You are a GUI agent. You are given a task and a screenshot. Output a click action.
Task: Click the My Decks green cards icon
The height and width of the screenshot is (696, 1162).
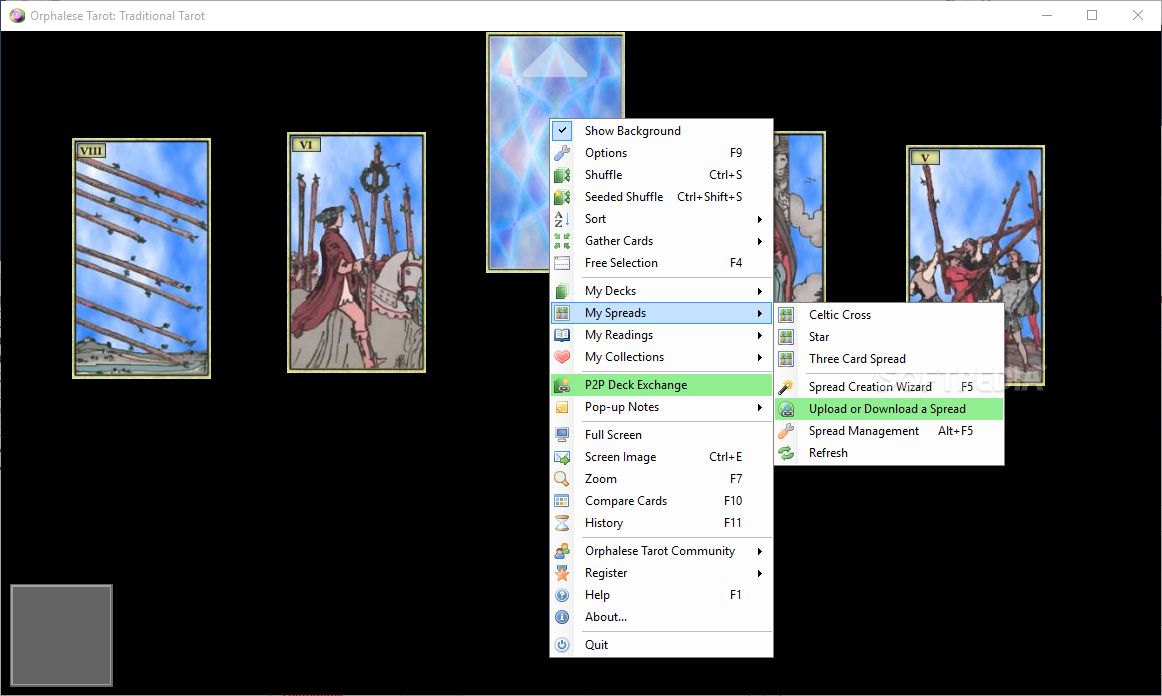[x=562, y=291]
